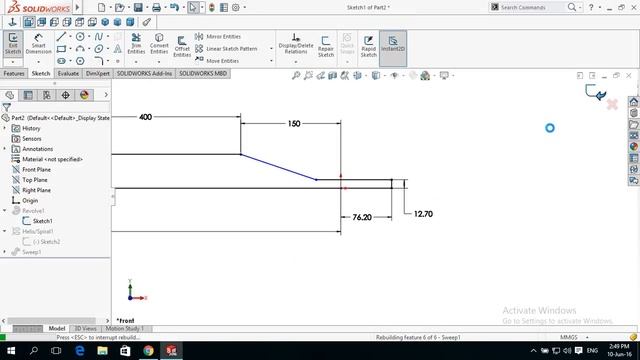Click Move Entities
Image resolution: width=640 pixels, height=360 pixels.
pos(217,61)
